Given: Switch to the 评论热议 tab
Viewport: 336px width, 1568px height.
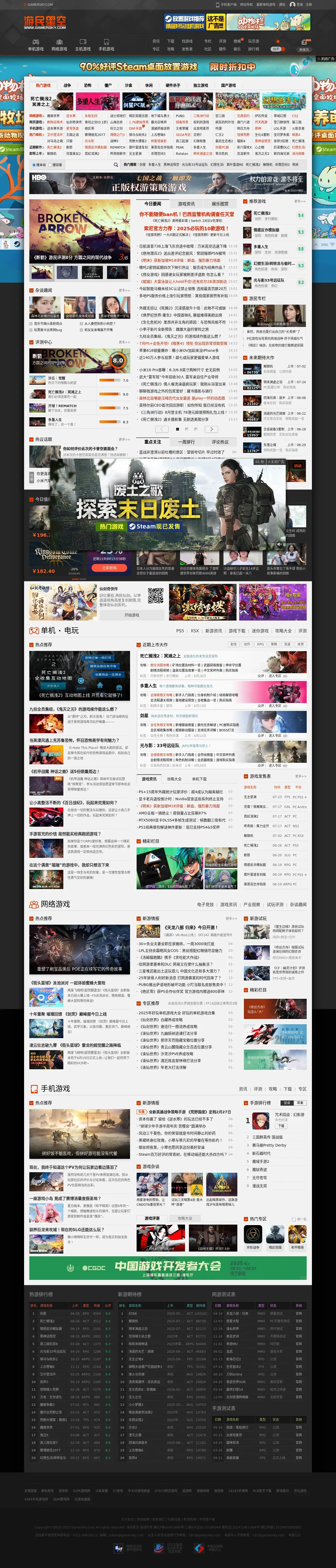Looking at the screenshot, I should pos(220,442).
